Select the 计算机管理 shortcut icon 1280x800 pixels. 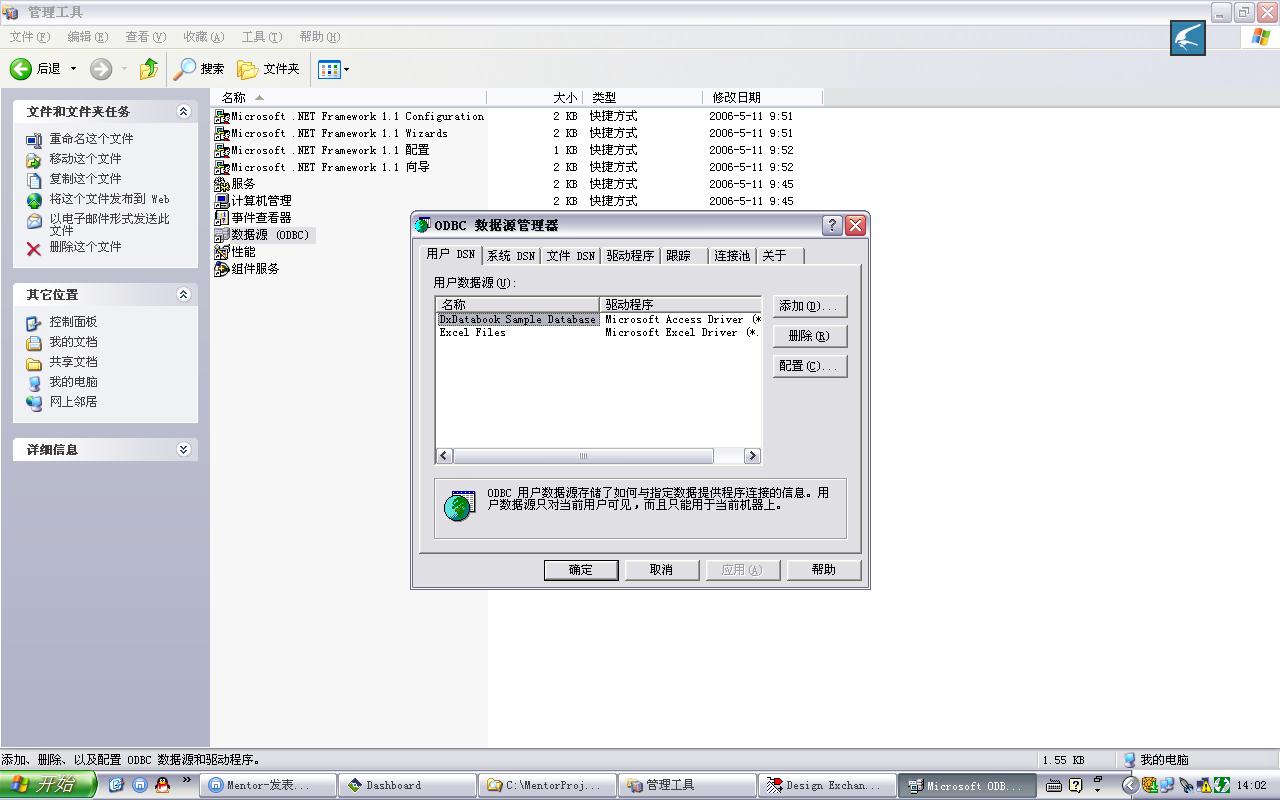coord(222,201)
